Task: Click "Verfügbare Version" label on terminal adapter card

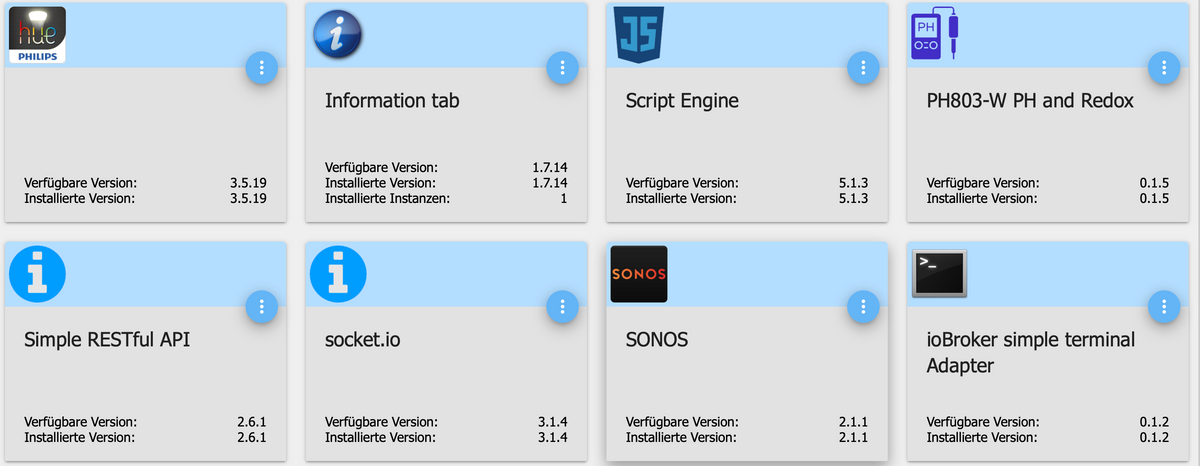Action: (x=983, y=422)
